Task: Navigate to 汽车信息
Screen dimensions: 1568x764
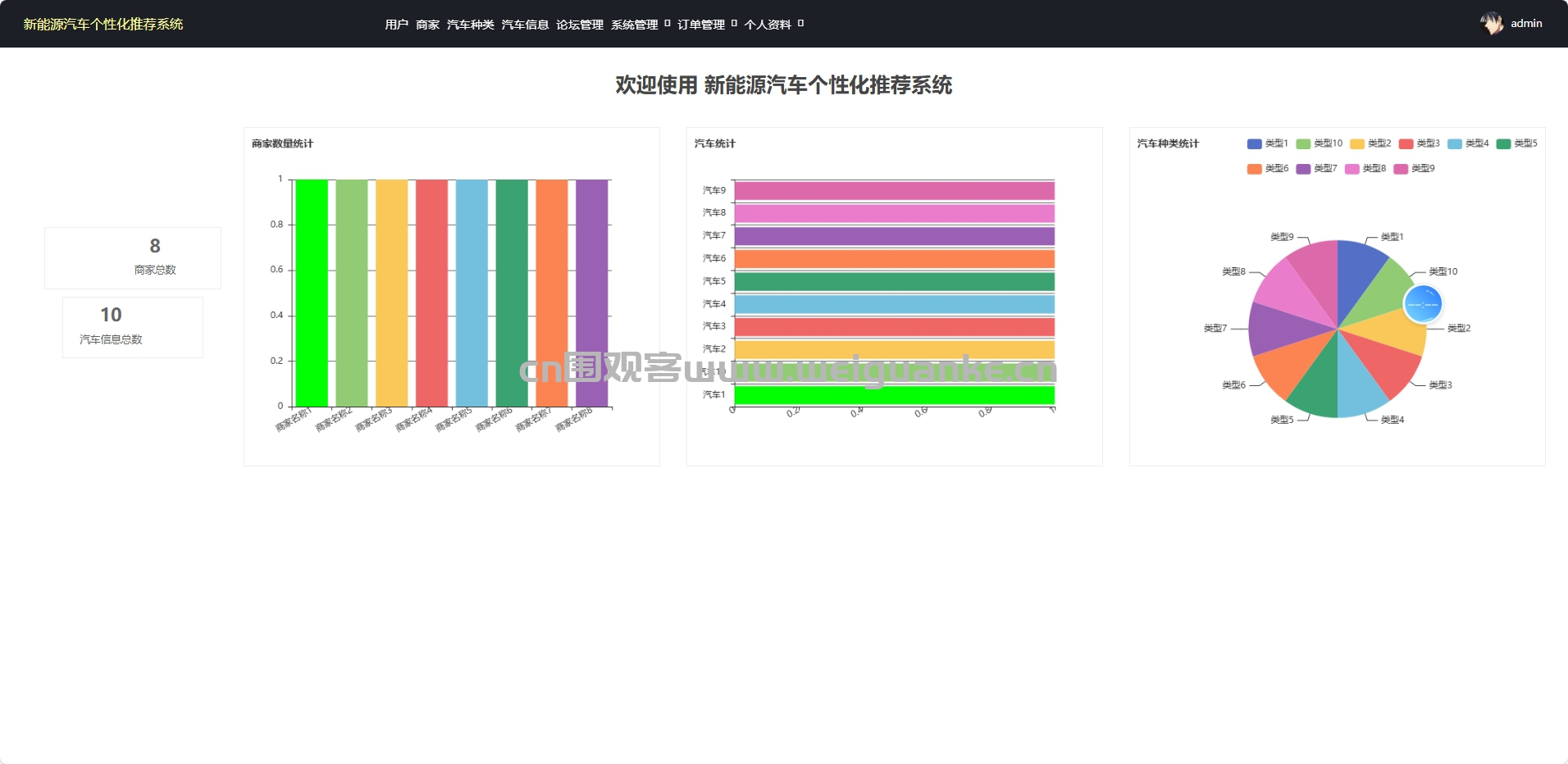Action: coord(526,25)
